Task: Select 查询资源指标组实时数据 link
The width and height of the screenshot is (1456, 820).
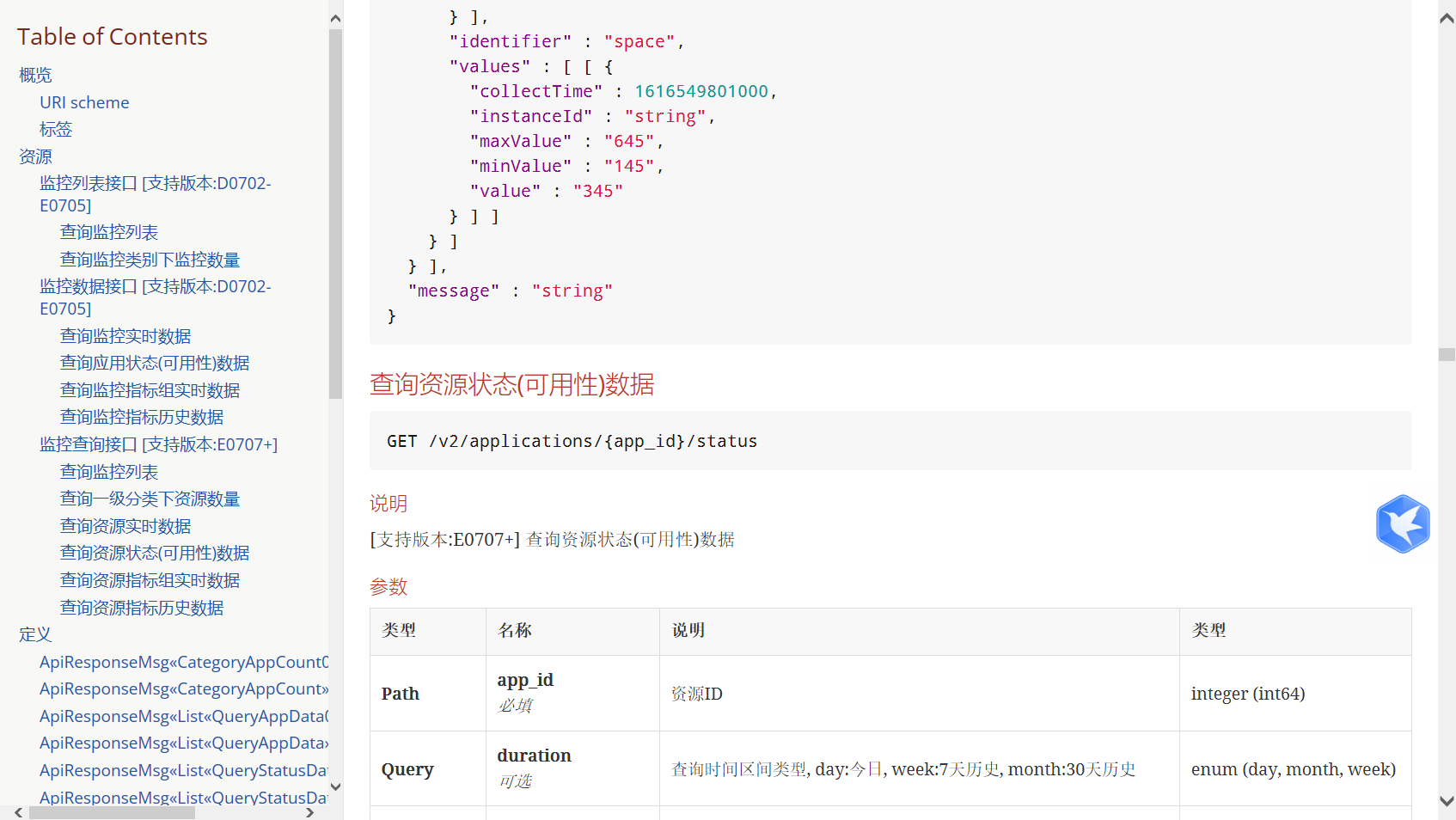Action: (150, 580)
